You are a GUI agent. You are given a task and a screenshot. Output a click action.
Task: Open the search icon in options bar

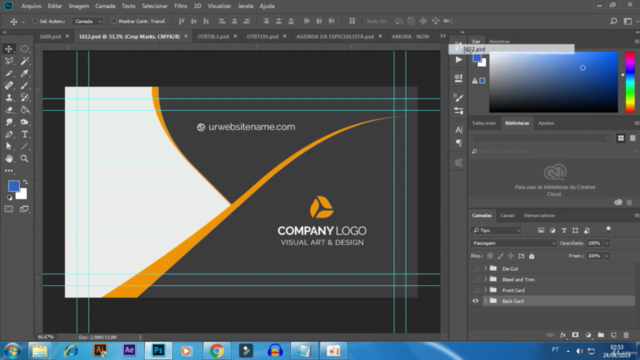click(x=613, y=21)
